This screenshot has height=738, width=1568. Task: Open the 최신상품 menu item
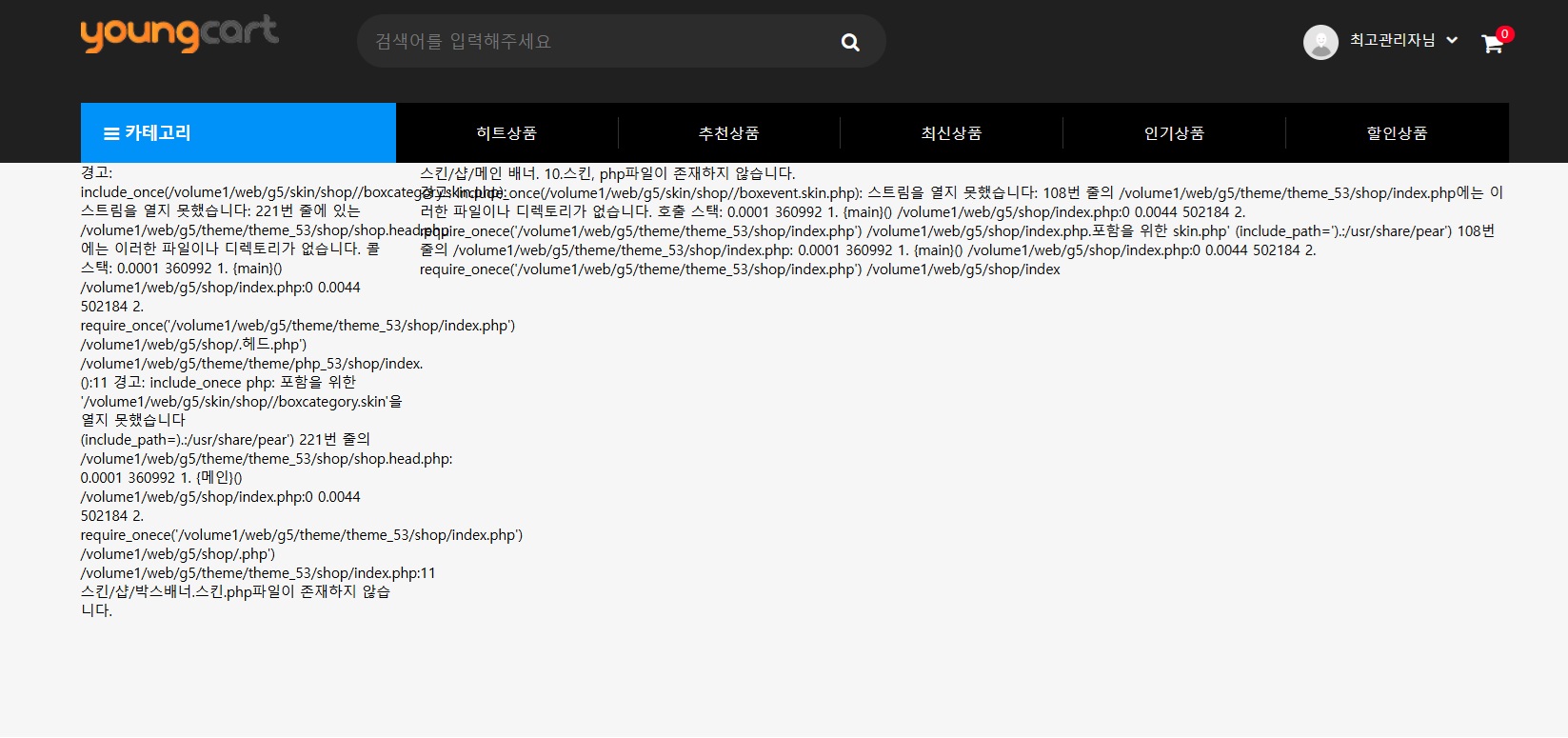[x=951, y=133]
